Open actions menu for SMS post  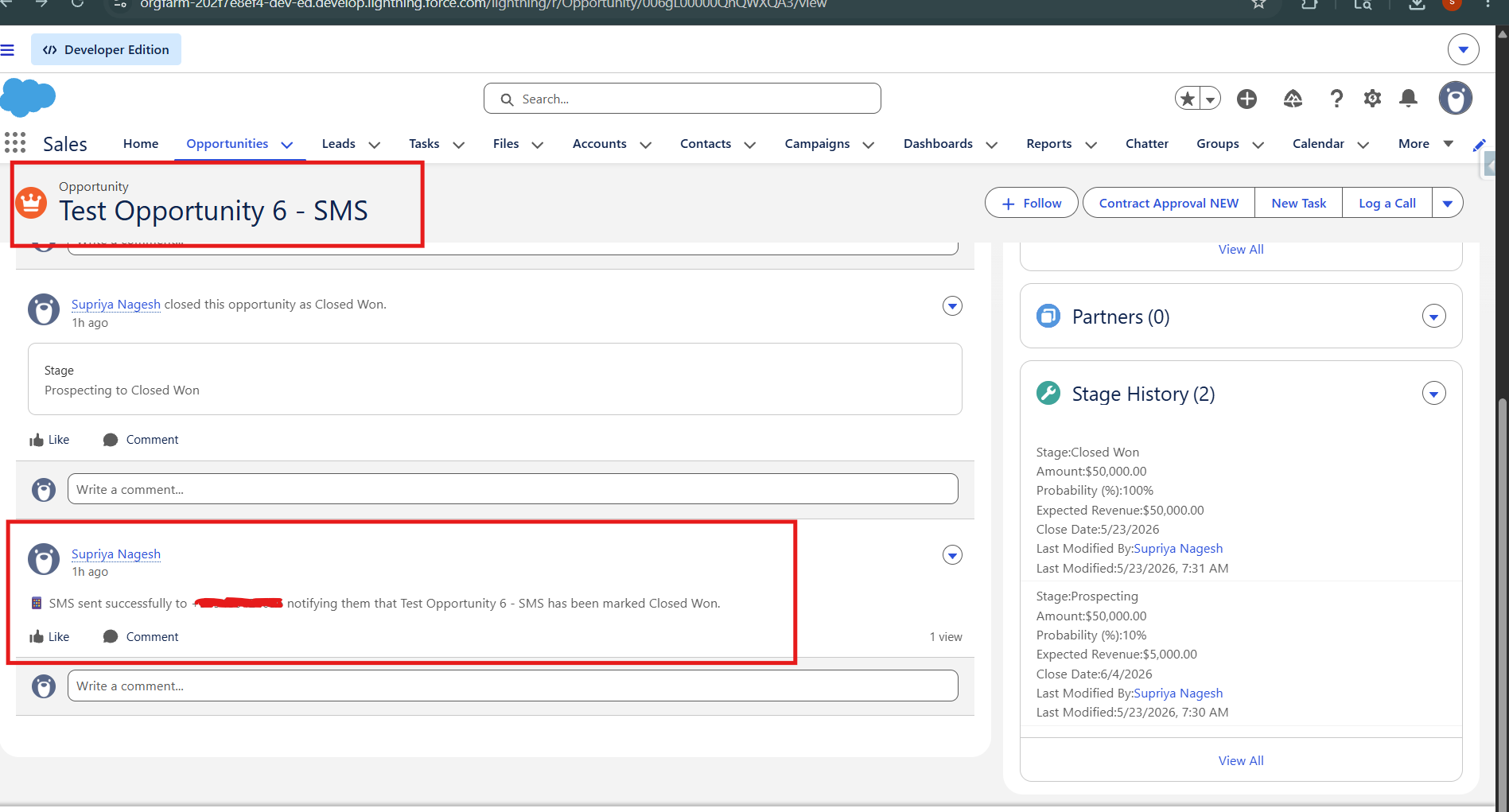(952, 554)
